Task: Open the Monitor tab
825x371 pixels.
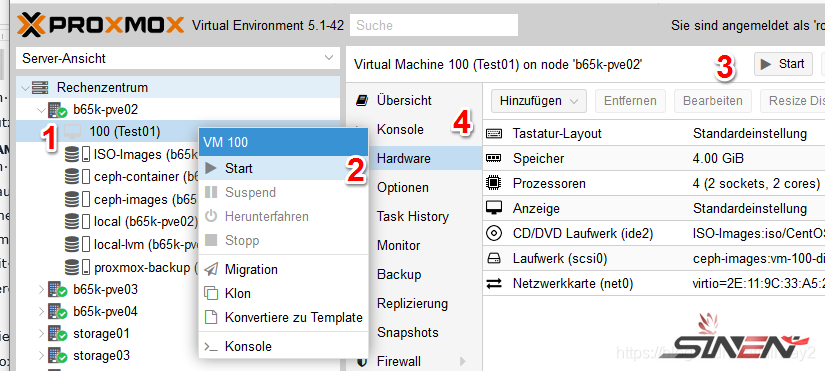Action: click(414, 245)
